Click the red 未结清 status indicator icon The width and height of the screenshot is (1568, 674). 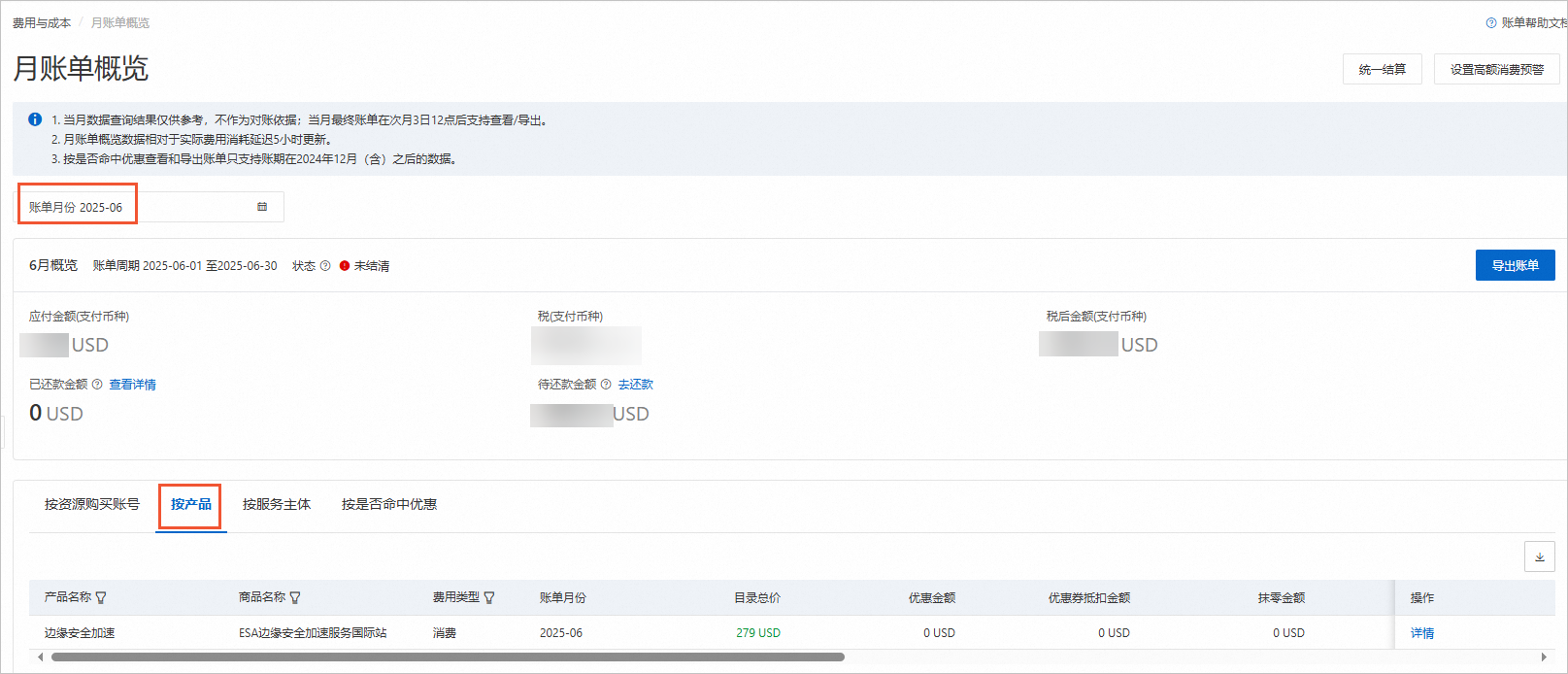click(x=345, y=266)
